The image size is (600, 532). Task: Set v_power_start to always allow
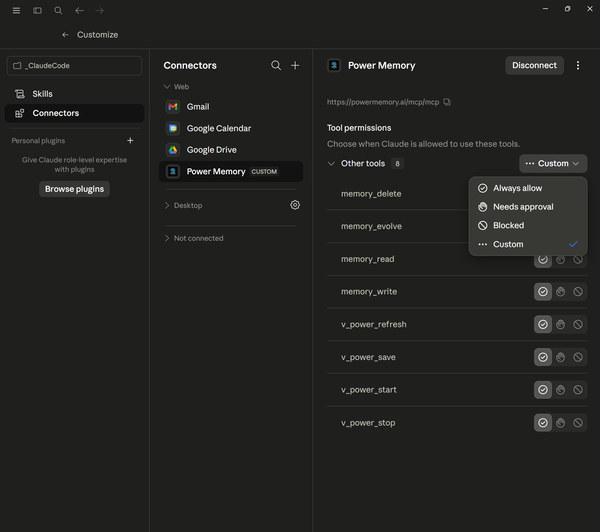pyautogui.click(x=543, y=390)
